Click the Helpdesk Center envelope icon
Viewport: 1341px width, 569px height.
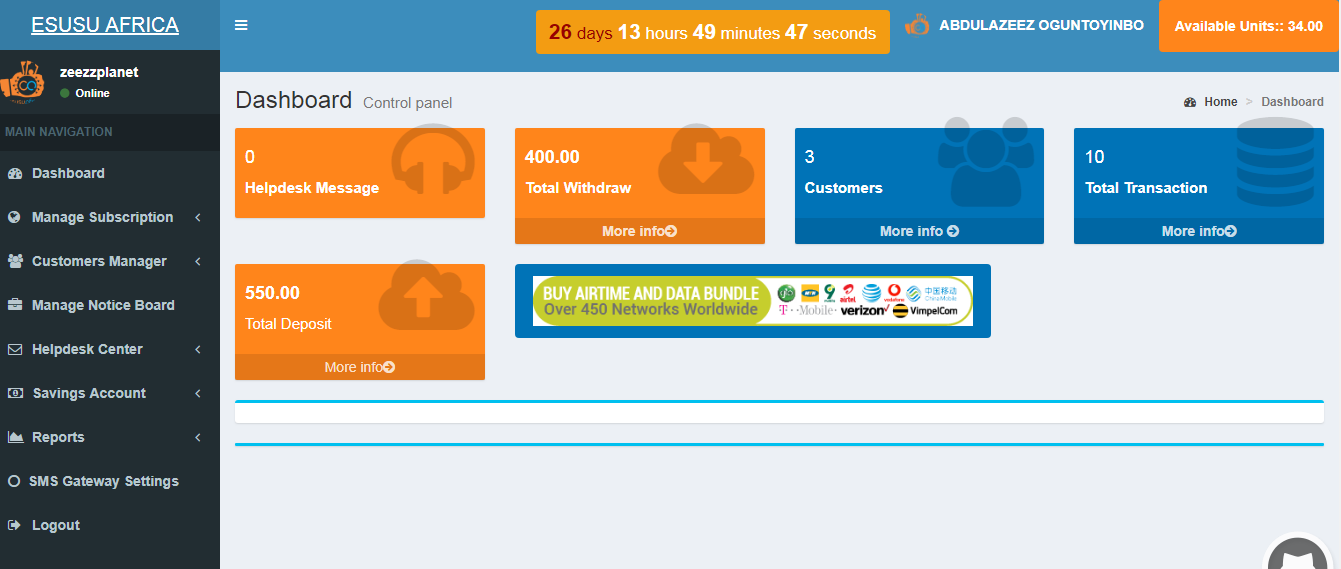click(x=14, y=349)
